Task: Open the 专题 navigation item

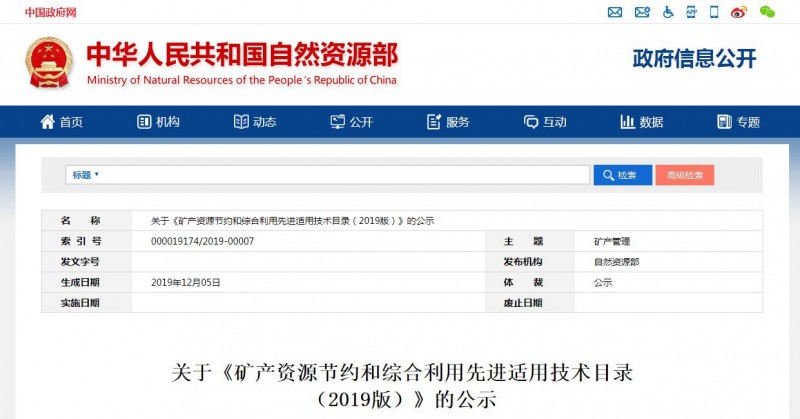Action: [739, 121]
